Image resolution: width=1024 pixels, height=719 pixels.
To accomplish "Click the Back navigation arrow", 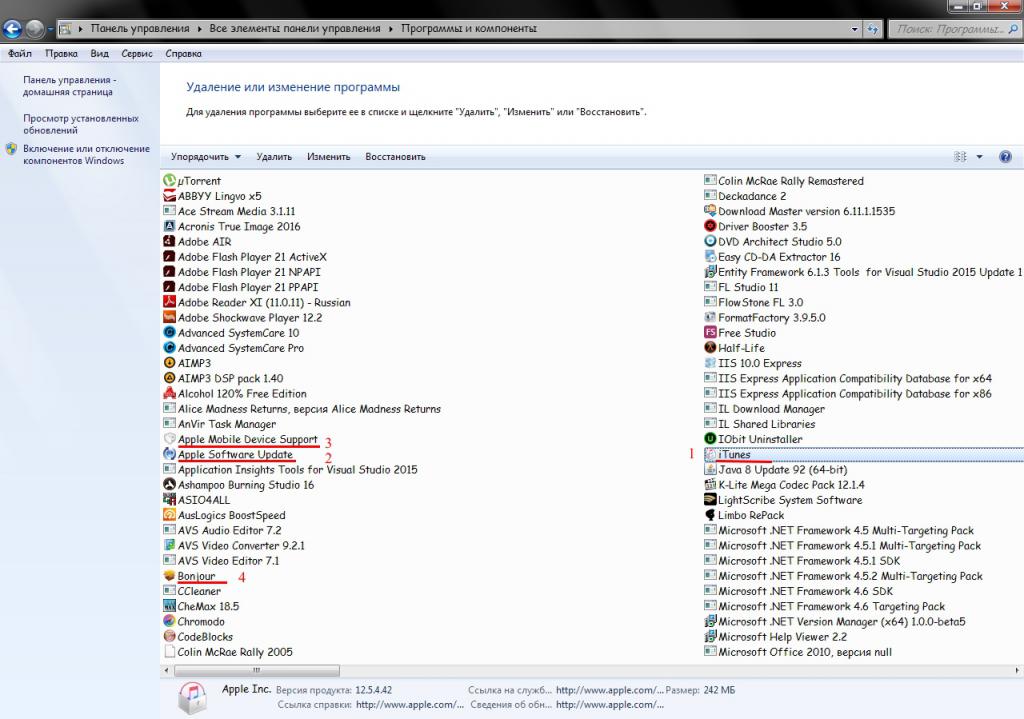I will [x=12, y=29].
